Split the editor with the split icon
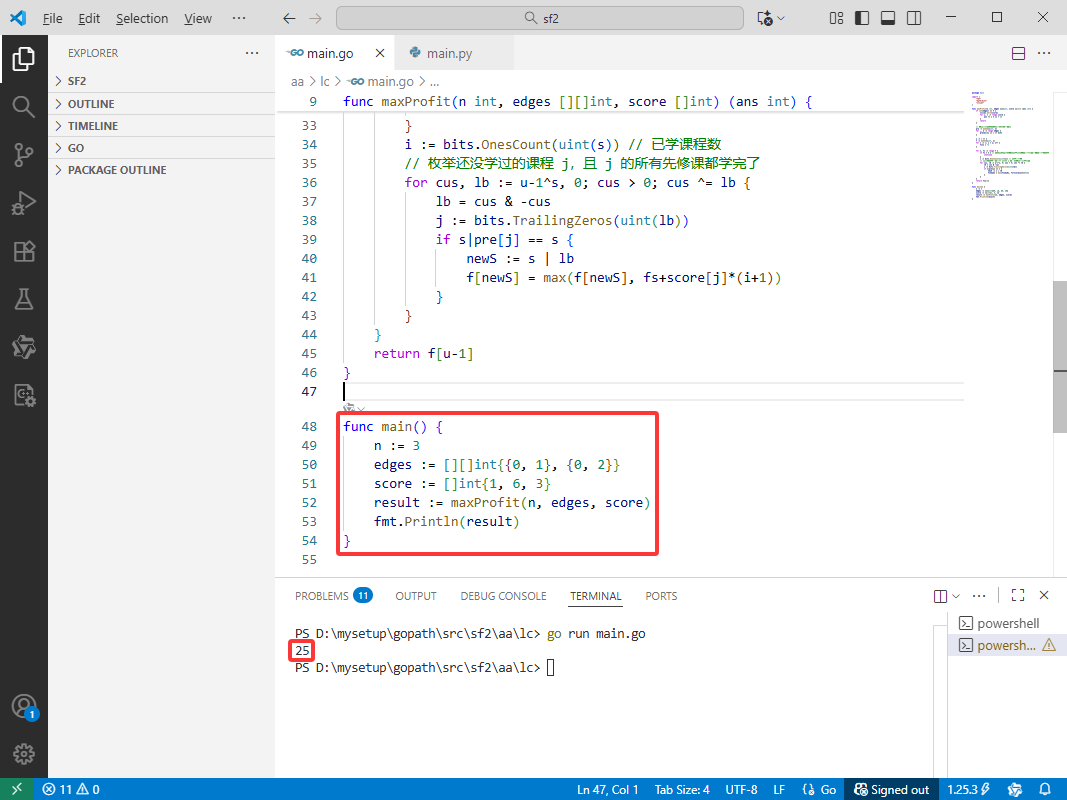 1019,53
